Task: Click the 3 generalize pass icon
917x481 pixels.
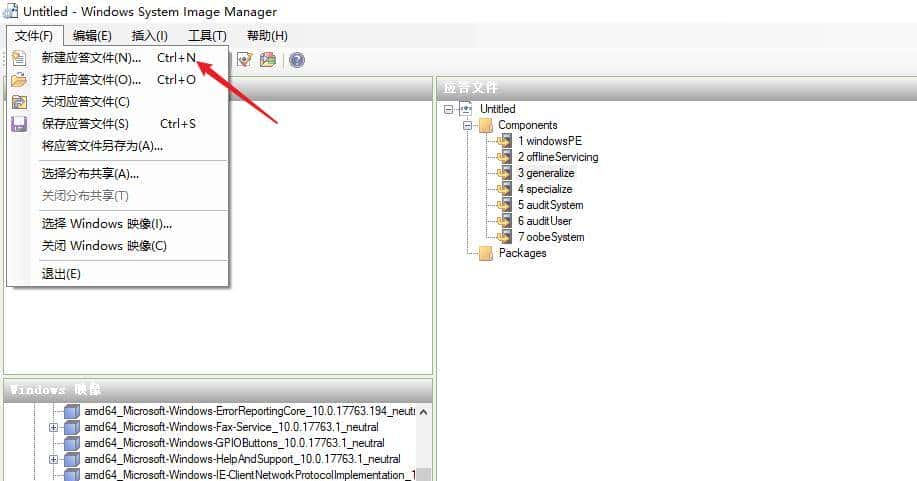Action: coord(504,173)
